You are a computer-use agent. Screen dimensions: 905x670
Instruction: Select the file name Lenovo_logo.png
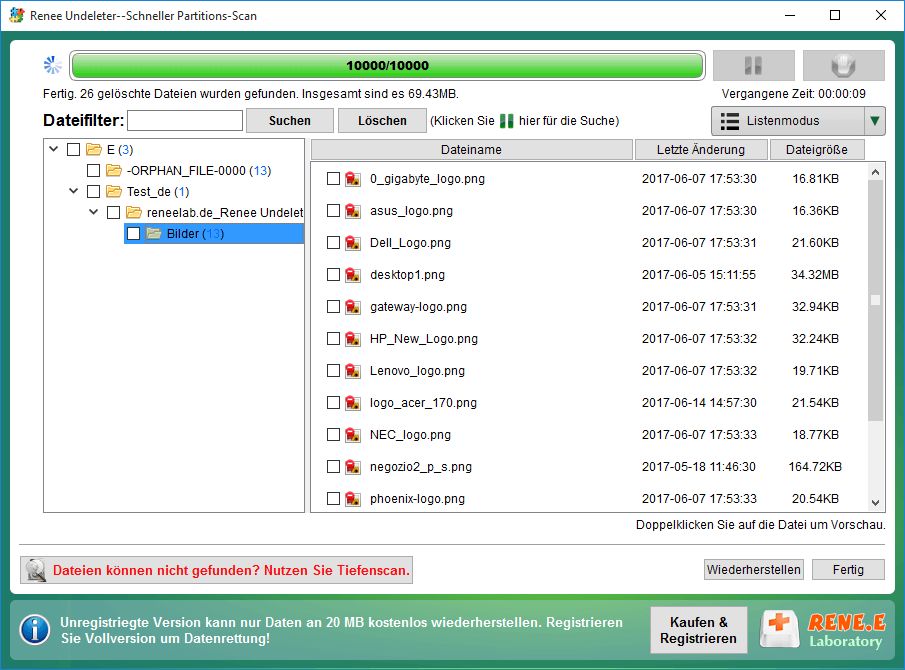(x=417, y=370)
